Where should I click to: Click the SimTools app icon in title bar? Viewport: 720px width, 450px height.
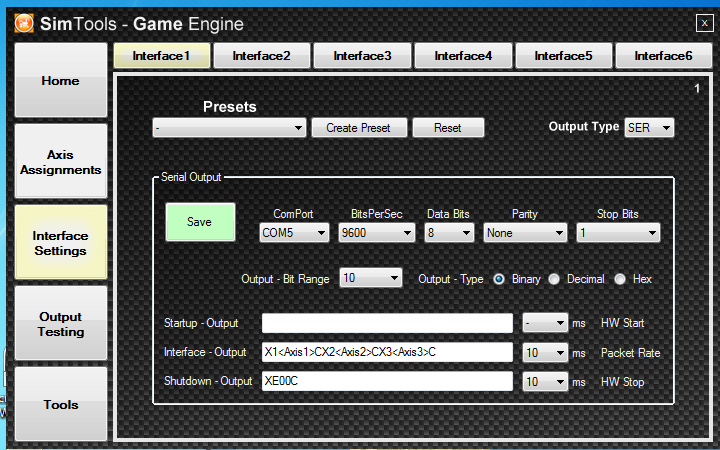point(24,23)
